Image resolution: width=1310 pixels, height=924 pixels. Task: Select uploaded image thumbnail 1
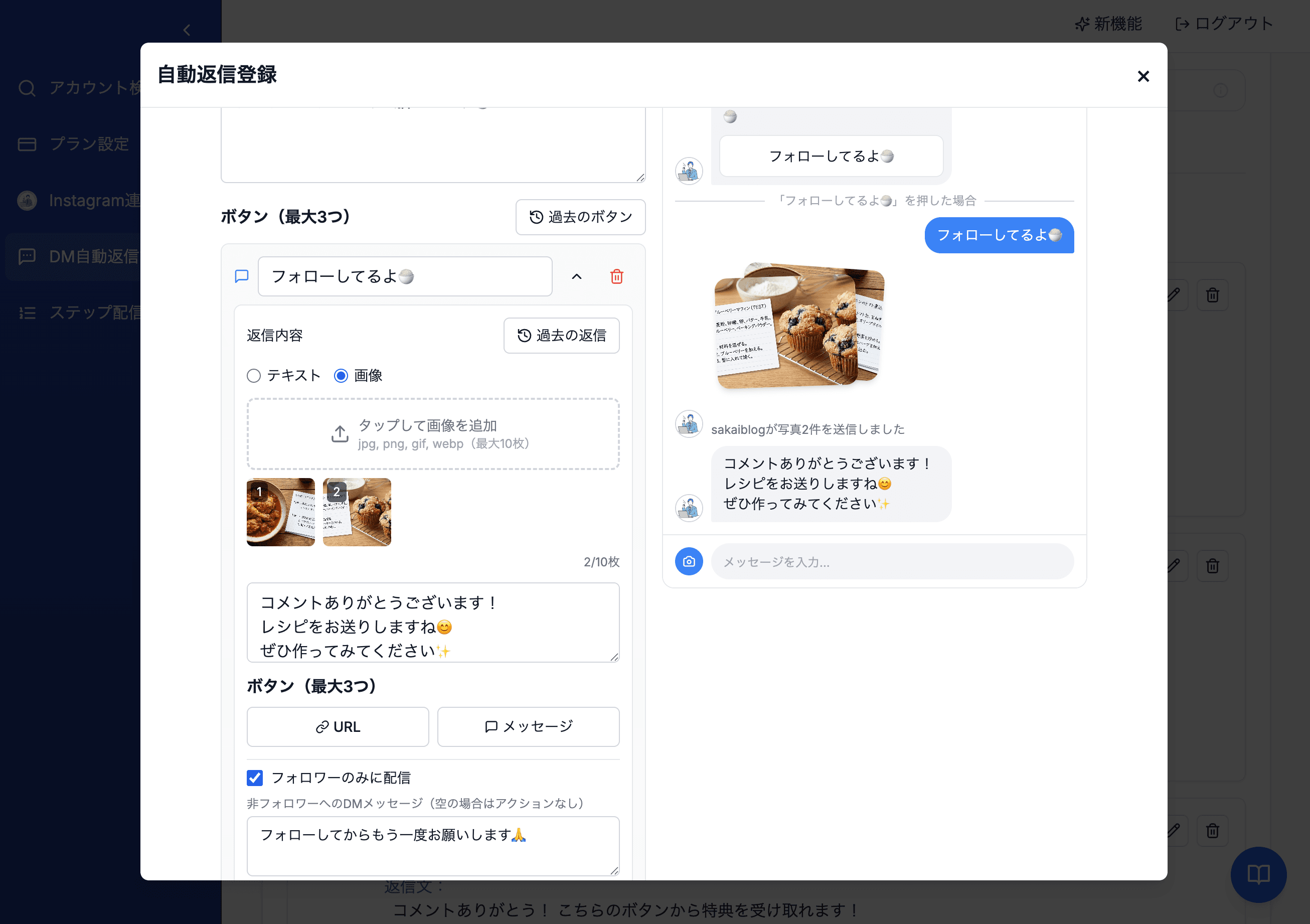281,512
